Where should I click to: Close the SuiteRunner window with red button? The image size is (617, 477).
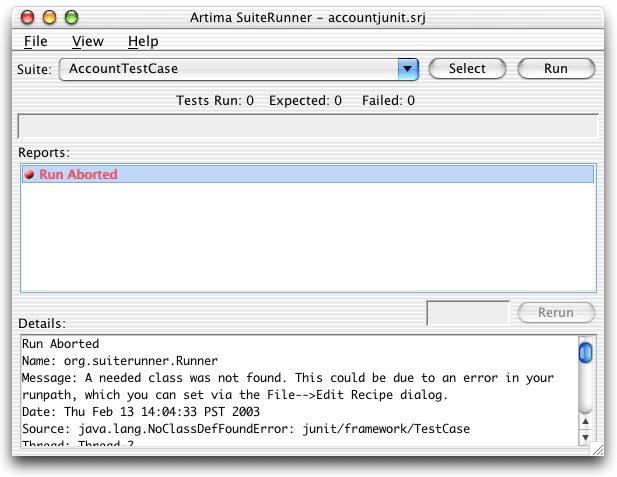(x=28, y=17)
